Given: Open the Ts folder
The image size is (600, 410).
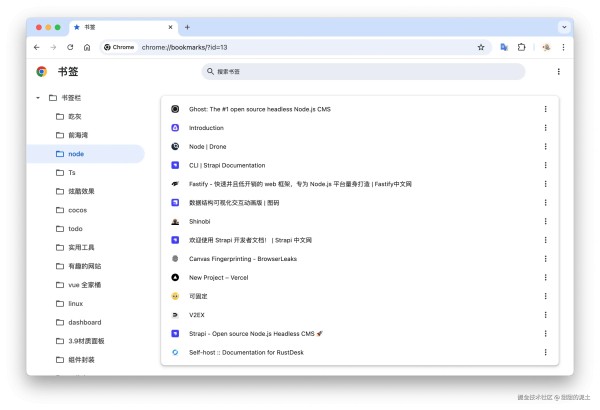Looking at the screenshot, I should click(66, 173).
